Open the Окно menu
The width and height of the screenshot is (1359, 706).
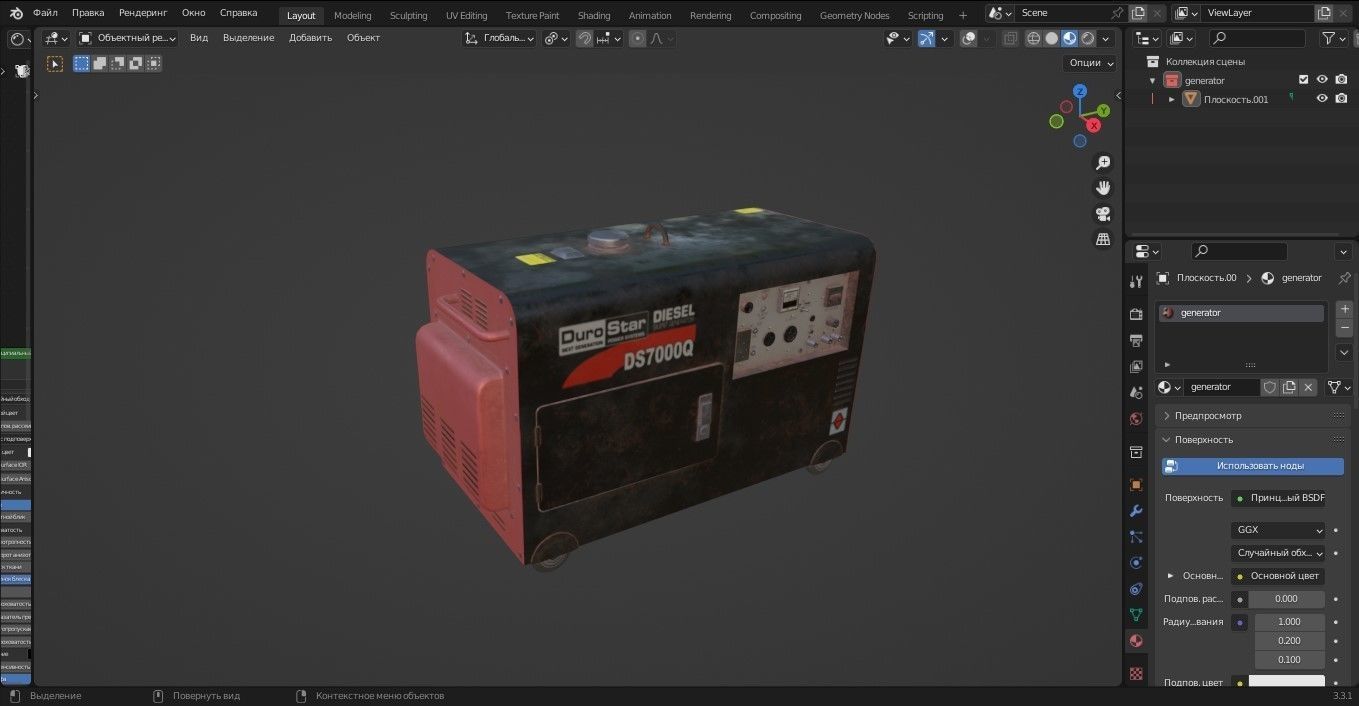point(193,13)
